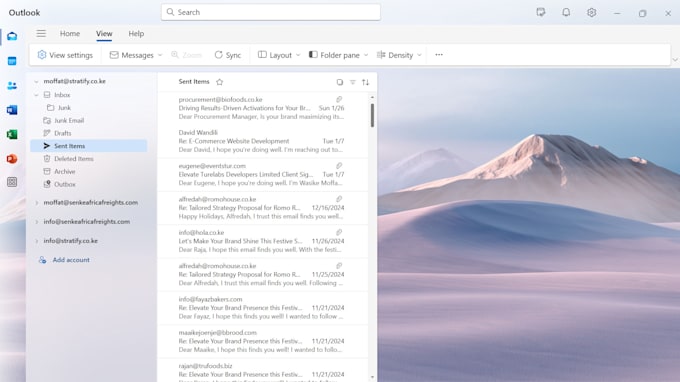Click attachment icon on eventstur email
Screen dimensions: 680x382
point(339,166)
